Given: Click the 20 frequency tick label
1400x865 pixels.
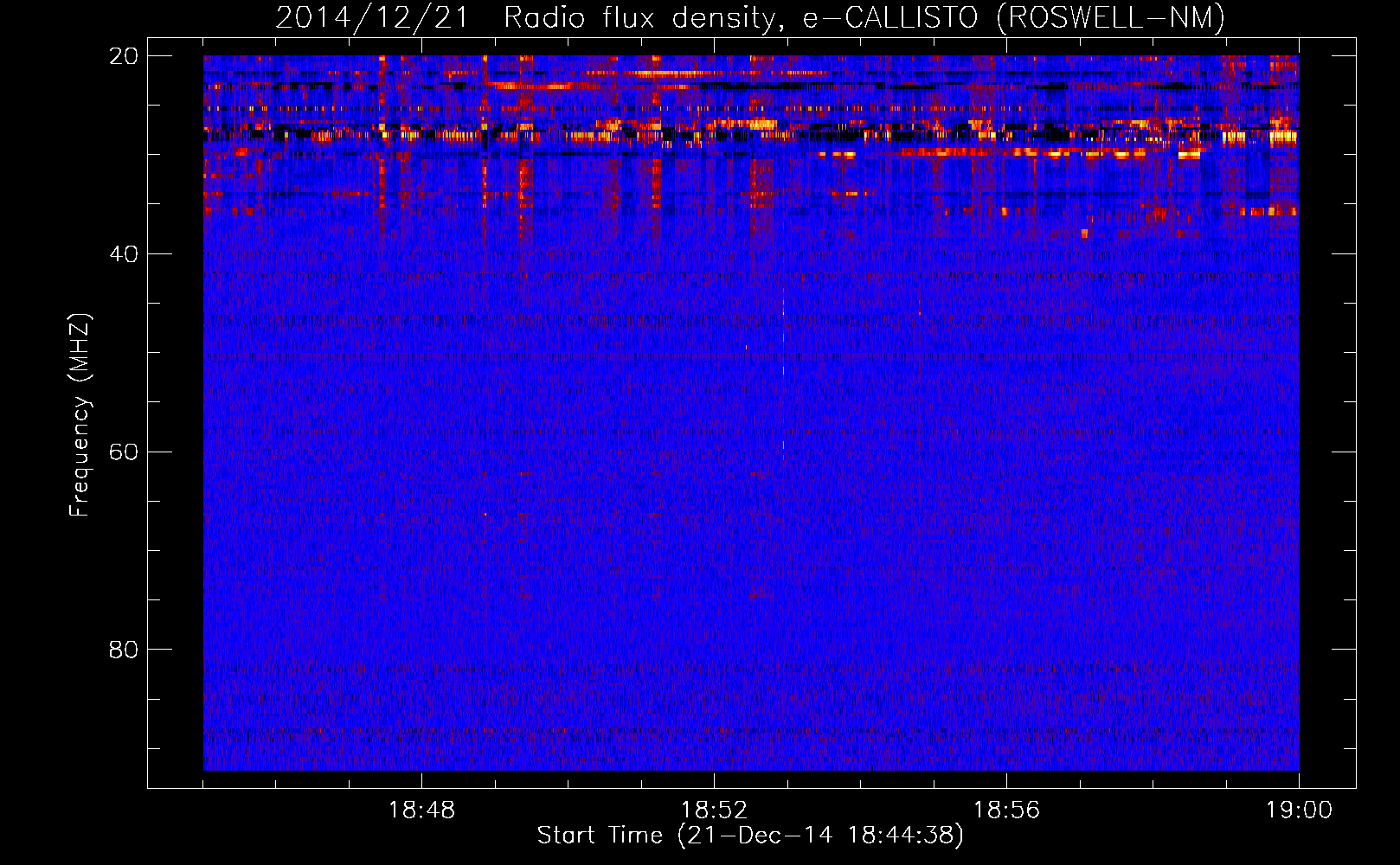Looking at the screenshot, I should pos(124,56).
